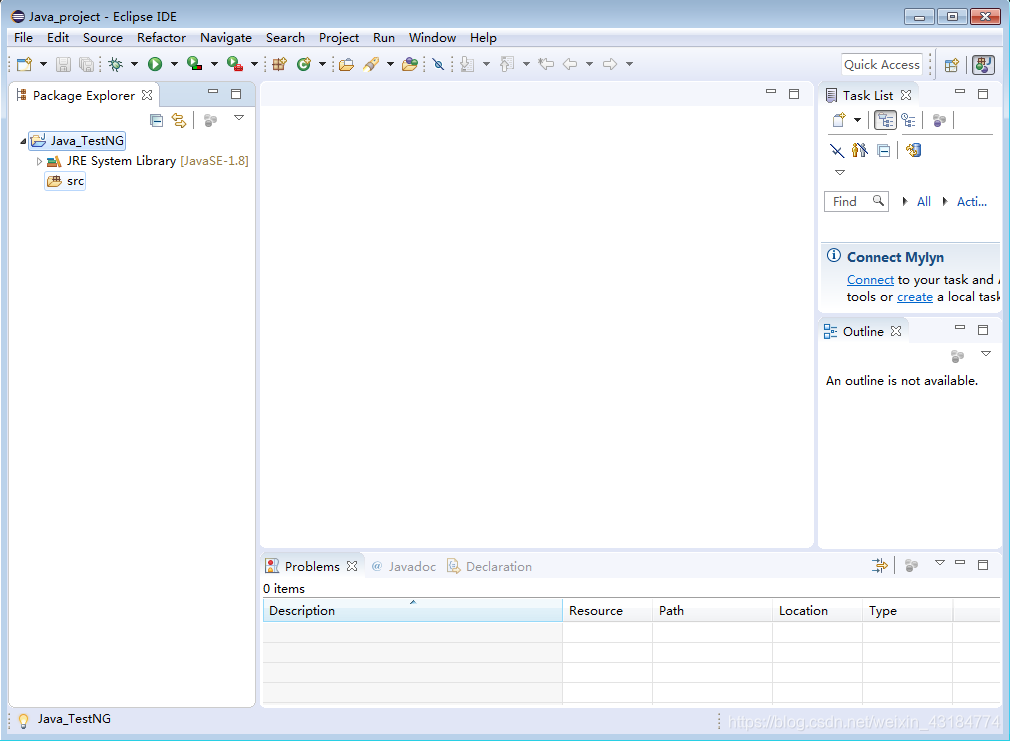Run the program with green play

[155, 64]
